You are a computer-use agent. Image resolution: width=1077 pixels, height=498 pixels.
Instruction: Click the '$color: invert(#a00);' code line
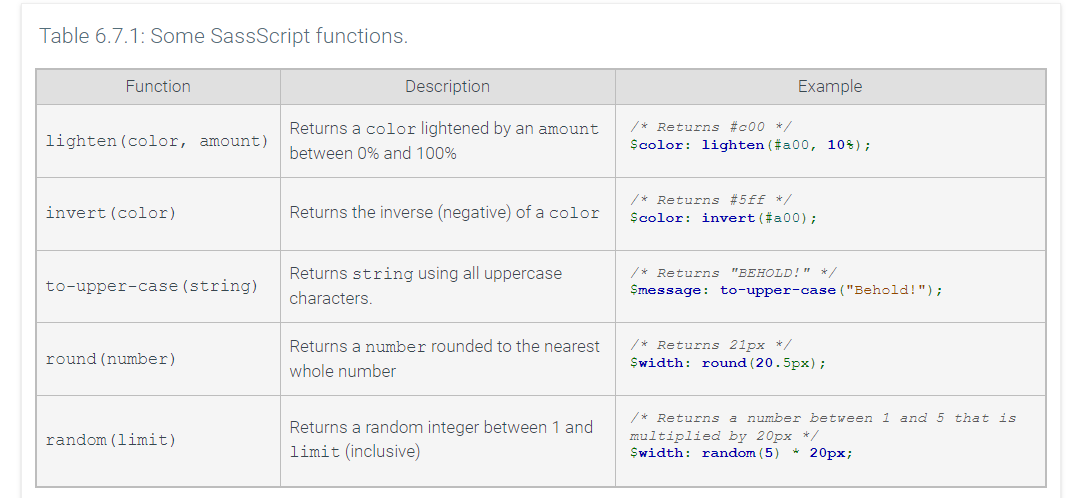723,218
